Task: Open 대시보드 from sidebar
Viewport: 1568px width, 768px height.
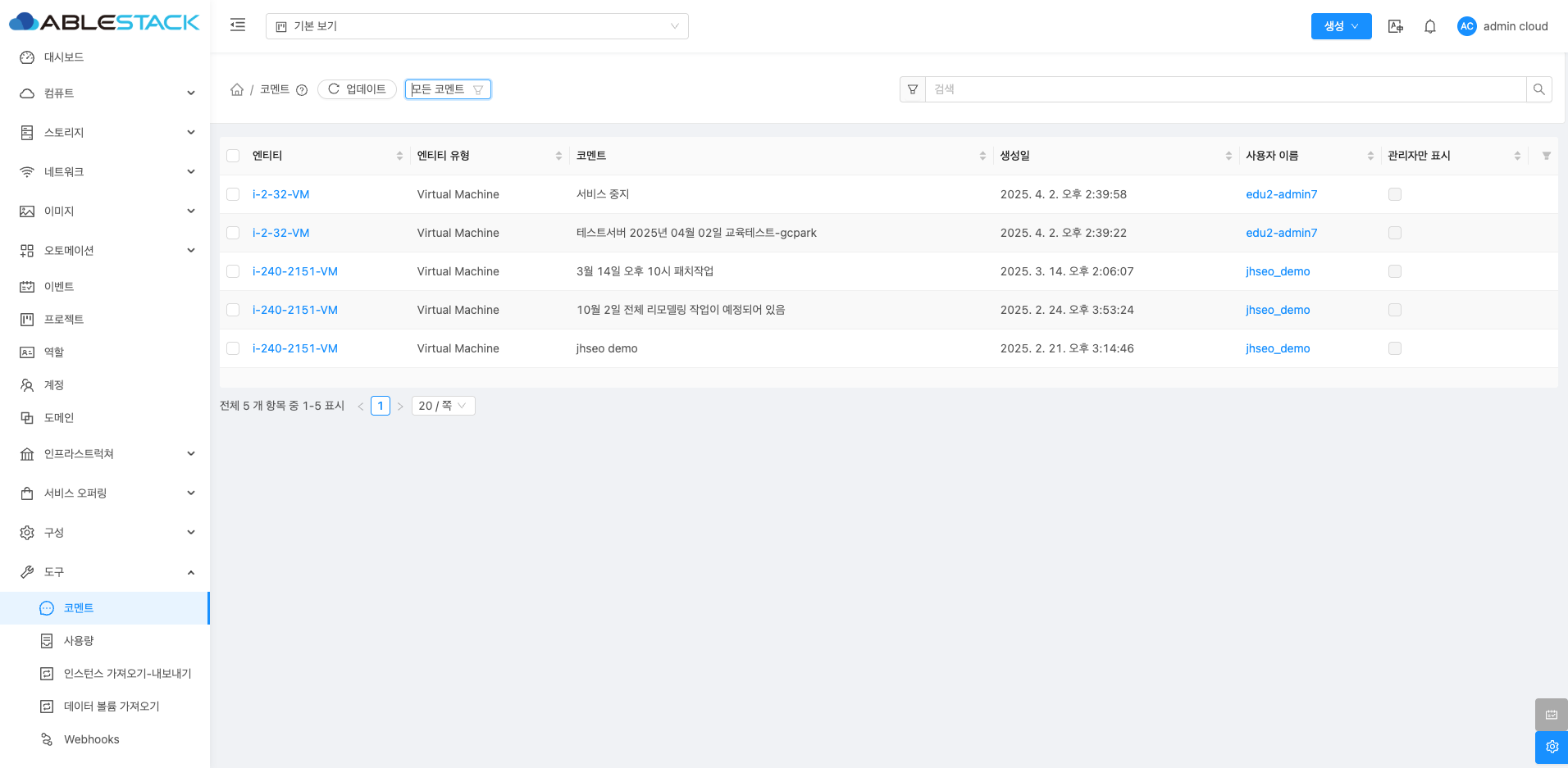Action: pyautogui.click(x=105, y=57)
